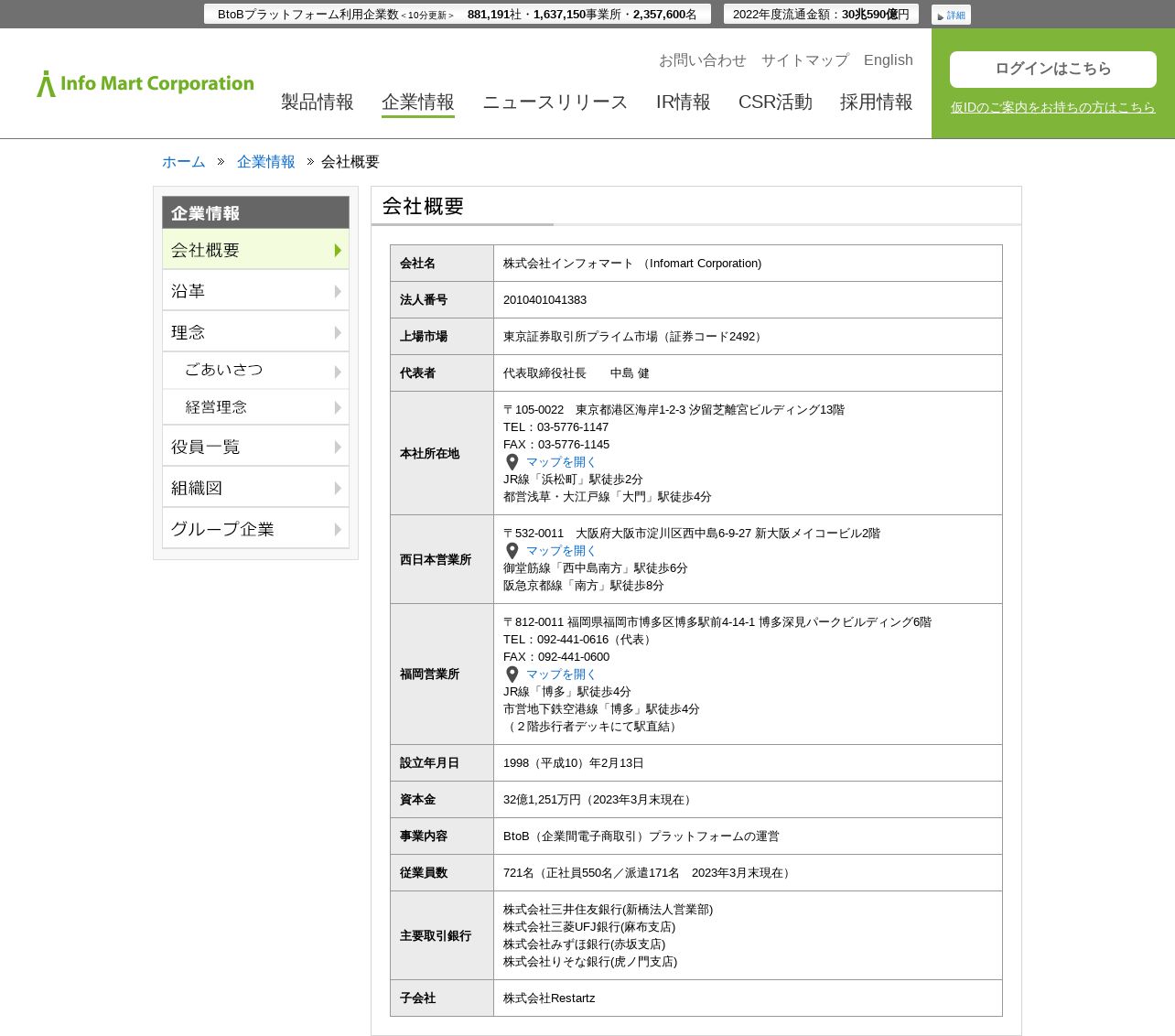Open マップを開く for 西日本営業所

click(x=561, y=551)
